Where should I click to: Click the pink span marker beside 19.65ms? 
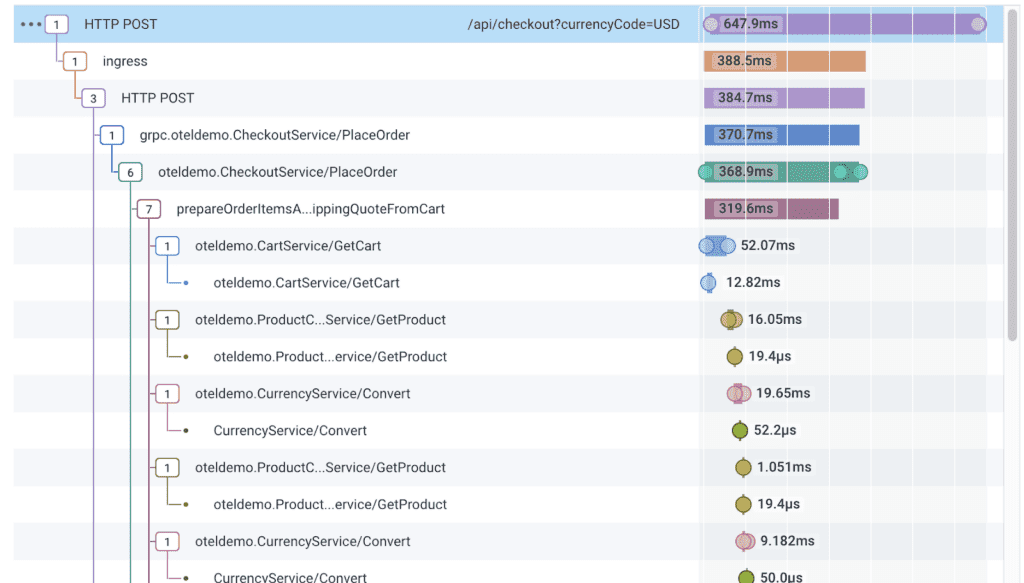click(739, 394)
